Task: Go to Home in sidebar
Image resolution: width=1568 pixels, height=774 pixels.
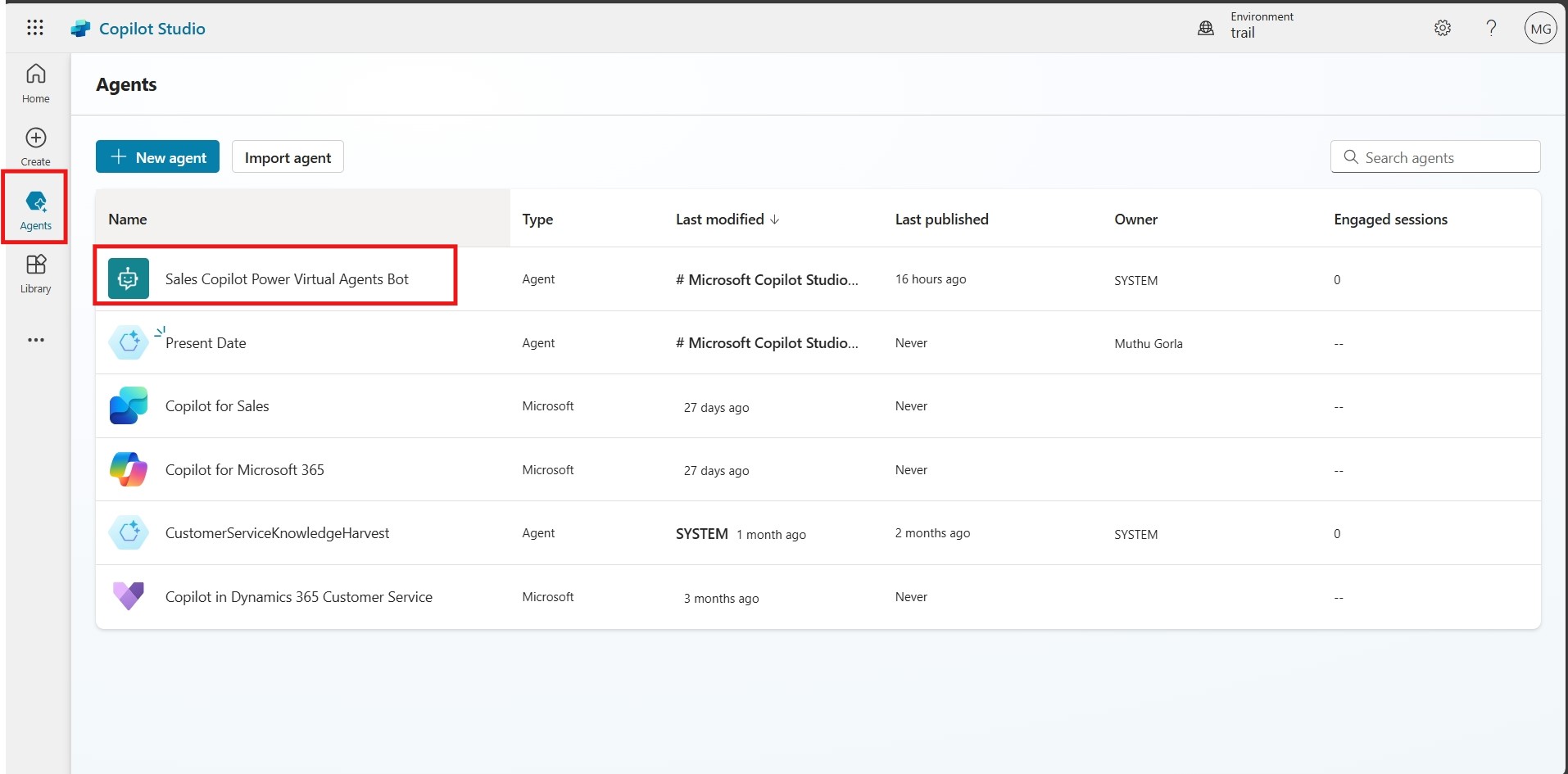Action: (x=35, y=83)
